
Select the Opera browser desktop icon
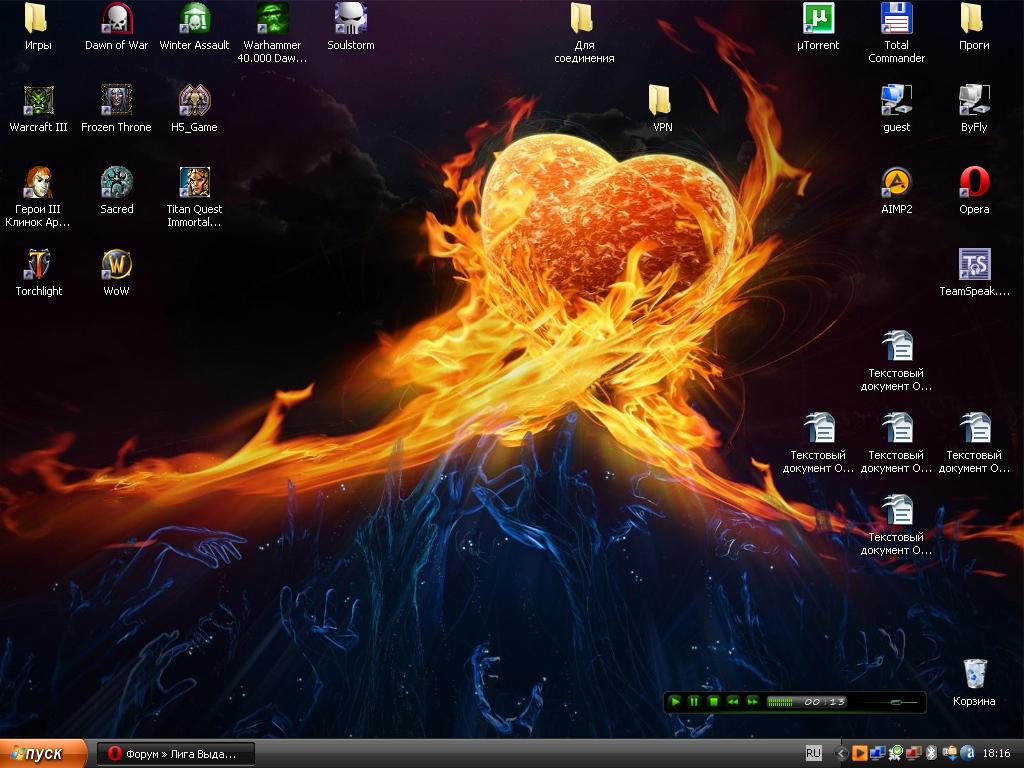coord(974,183)
